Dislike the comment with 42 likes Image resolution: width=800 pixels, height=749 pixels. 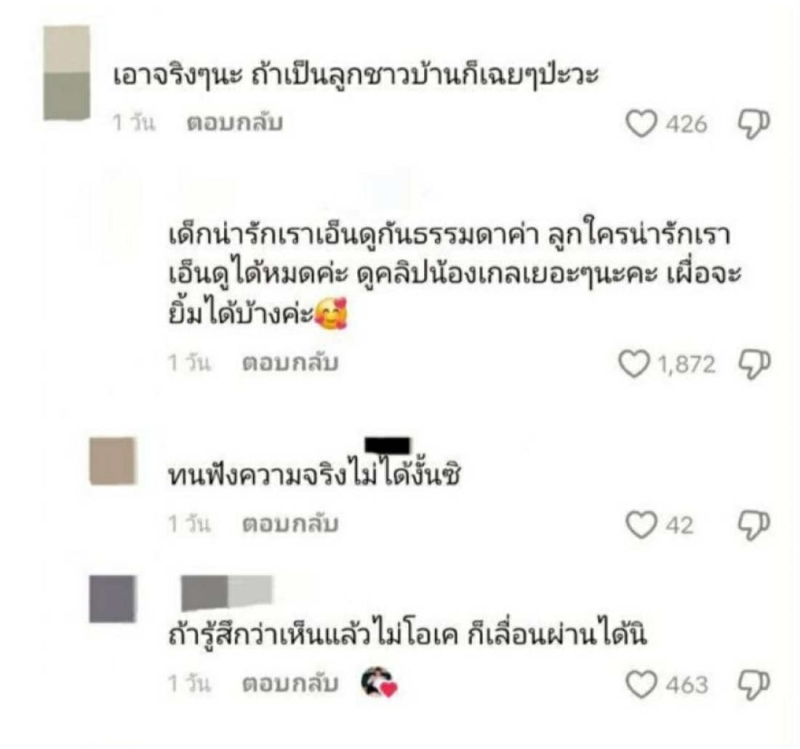(754, 525)
